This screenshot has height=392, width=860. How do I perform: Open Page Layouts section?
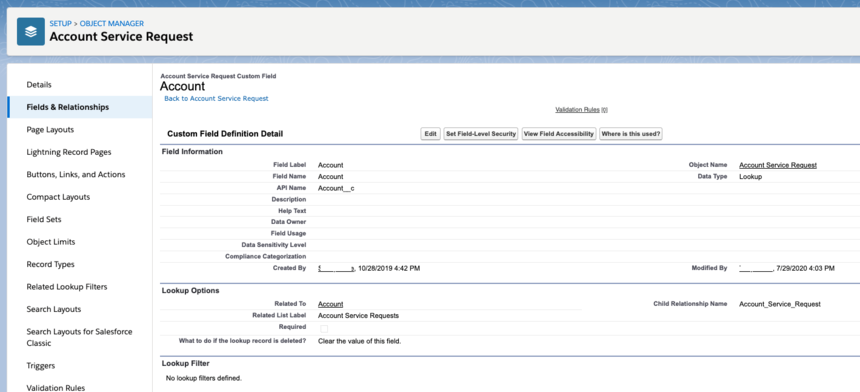click(x=50, y=130)
